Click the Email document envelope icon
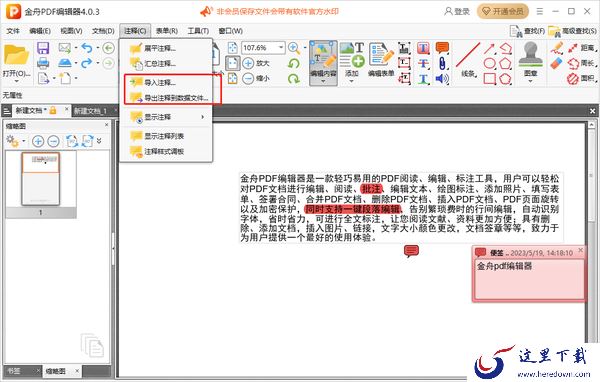 coord(65,48)
